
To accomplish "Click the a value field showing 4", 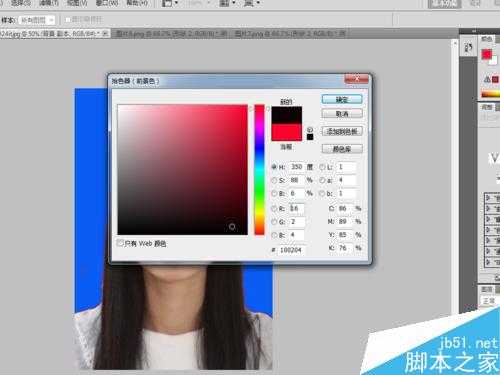I will (x=346, y=180).
